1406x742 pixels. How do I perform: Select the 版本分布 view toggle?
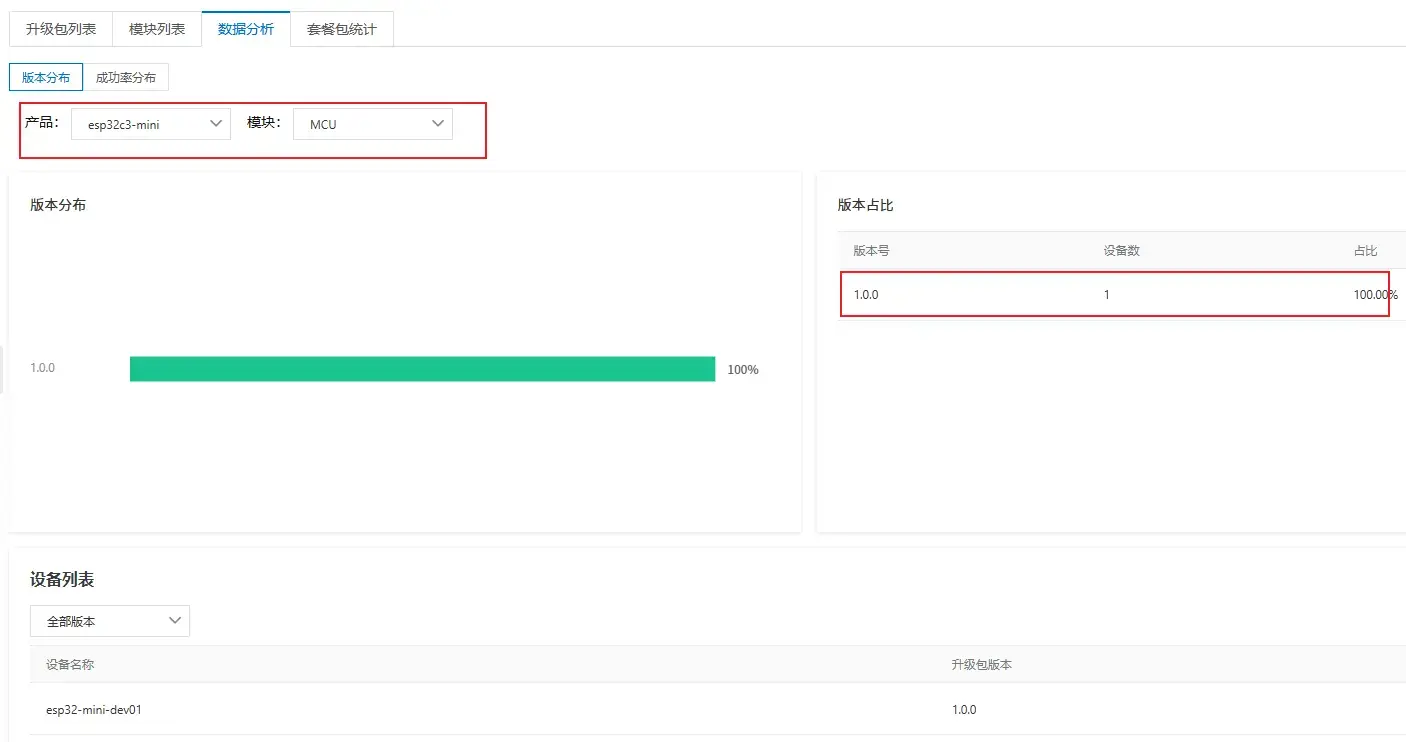[x=46, y=77]
